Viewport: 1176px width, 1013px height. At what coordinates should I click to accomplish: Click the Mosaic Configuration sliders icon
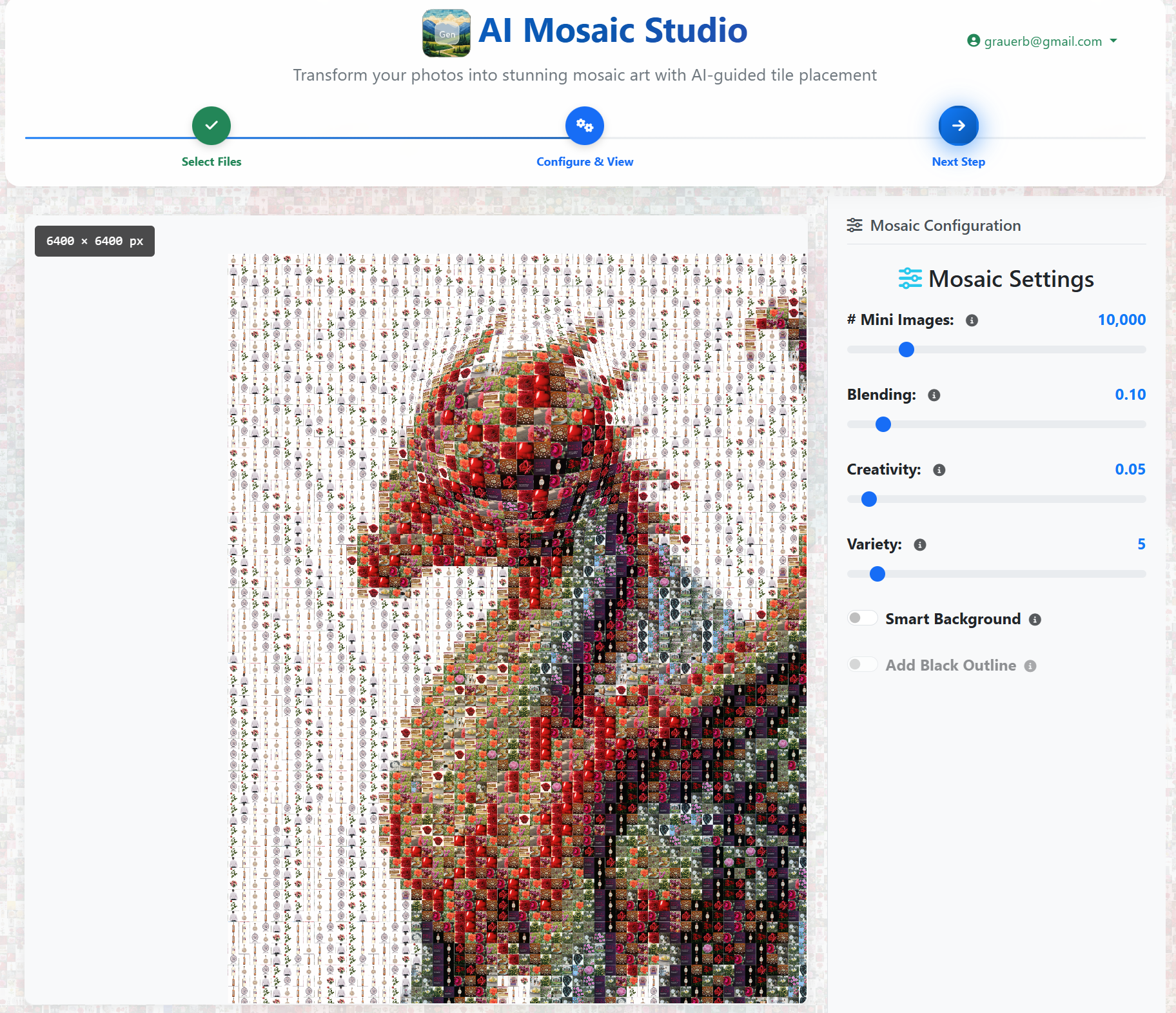pos(856,224)
